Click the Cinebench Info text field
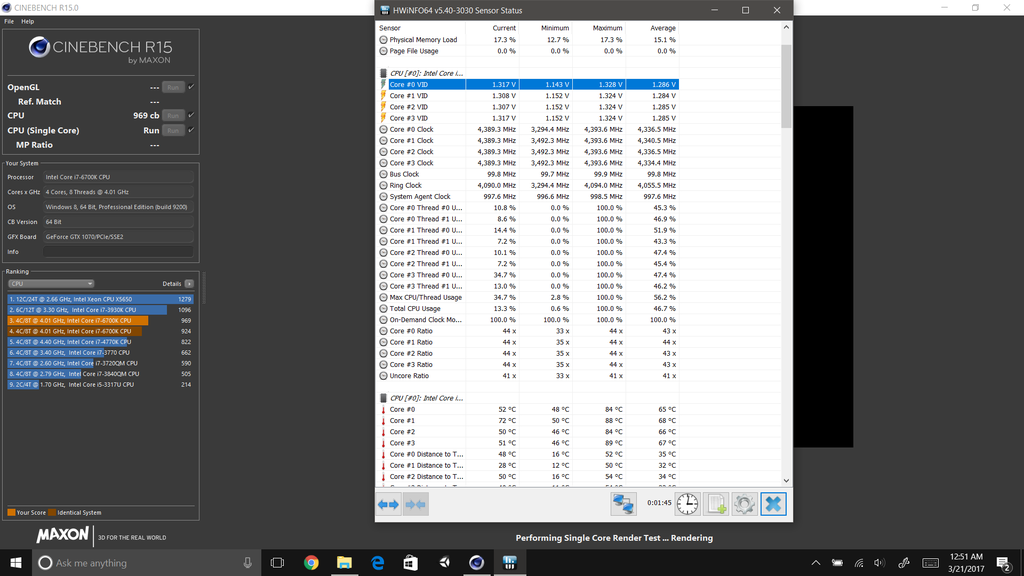This screenshot has width=1024, height=576. tap(118, 251)
